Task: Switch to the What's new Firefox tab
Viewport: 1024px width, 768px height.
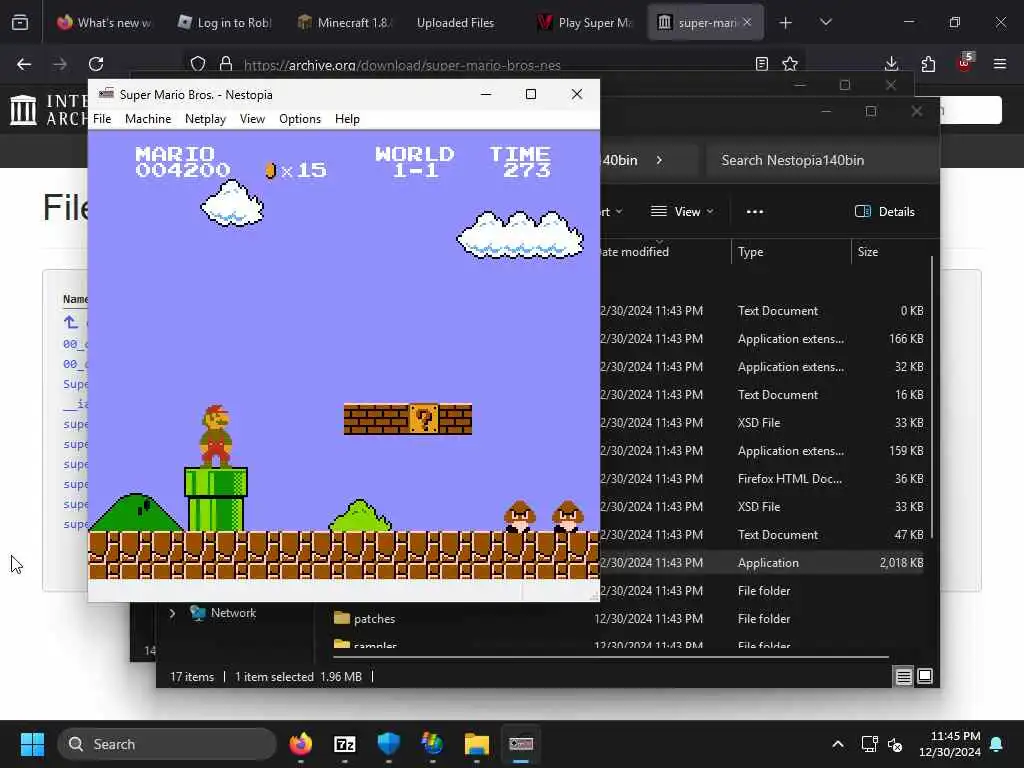Action: pos(104,22)
